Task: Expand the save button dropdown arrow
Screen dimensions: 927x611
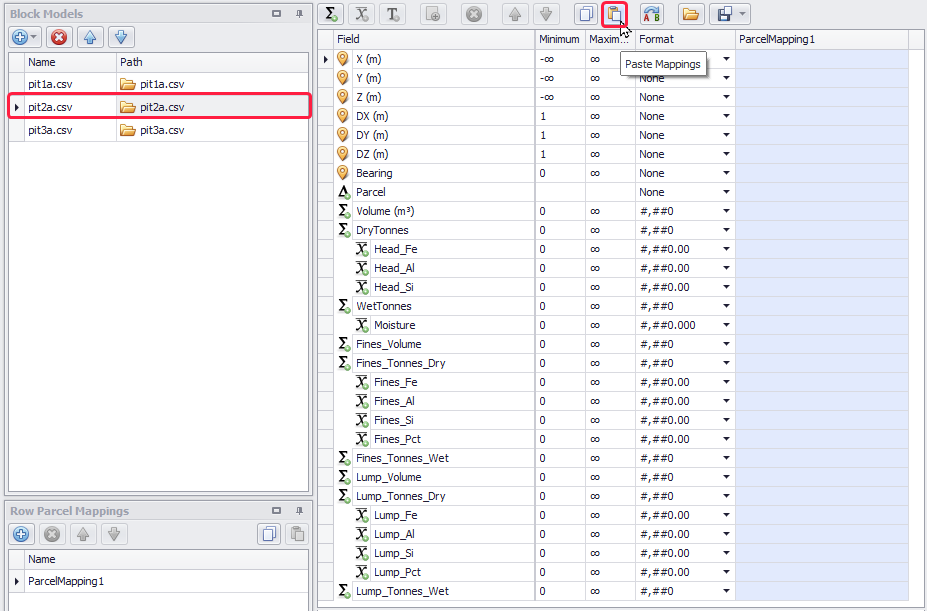Action: tap(742, 14)
